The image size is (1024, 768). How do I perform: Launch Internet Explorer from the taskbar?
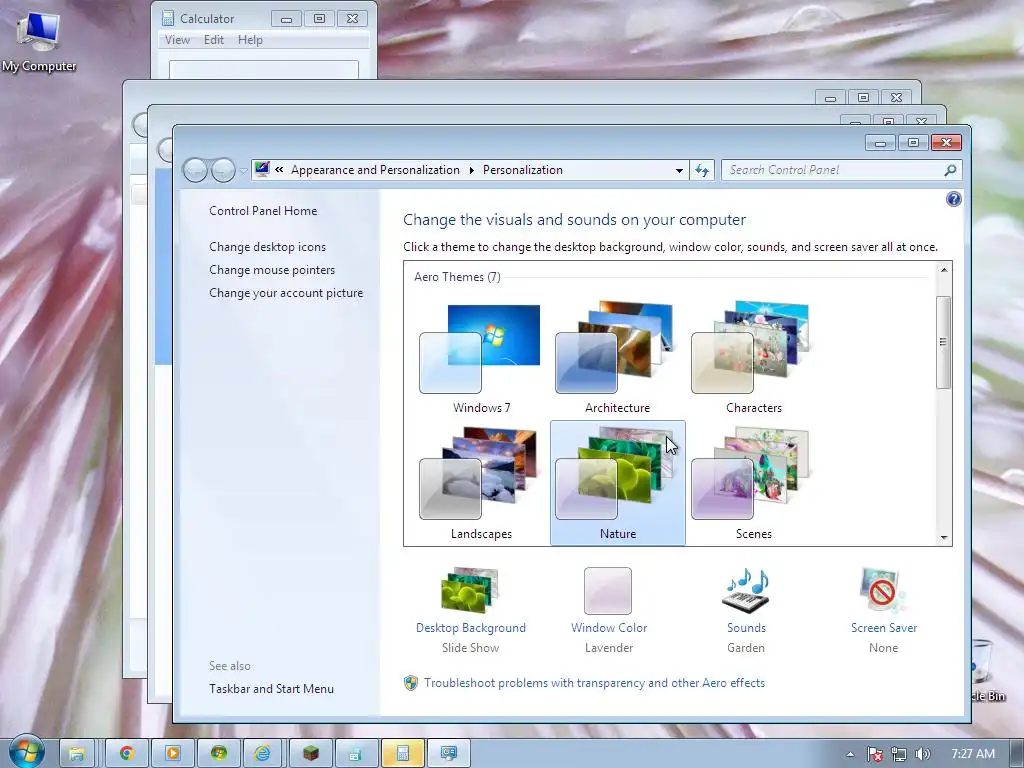(x=264, y=754)
